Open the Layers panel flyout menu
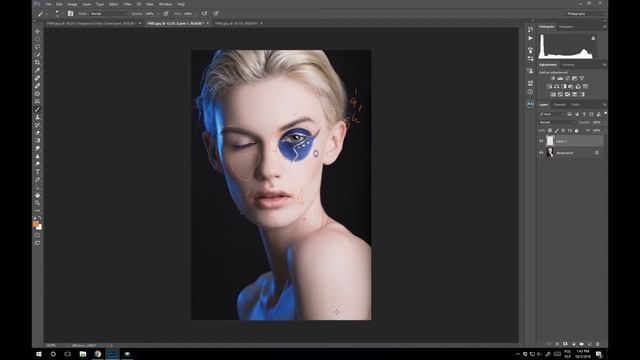The height and width of the screenshot is (360, 640). click(x=604, y=105)
